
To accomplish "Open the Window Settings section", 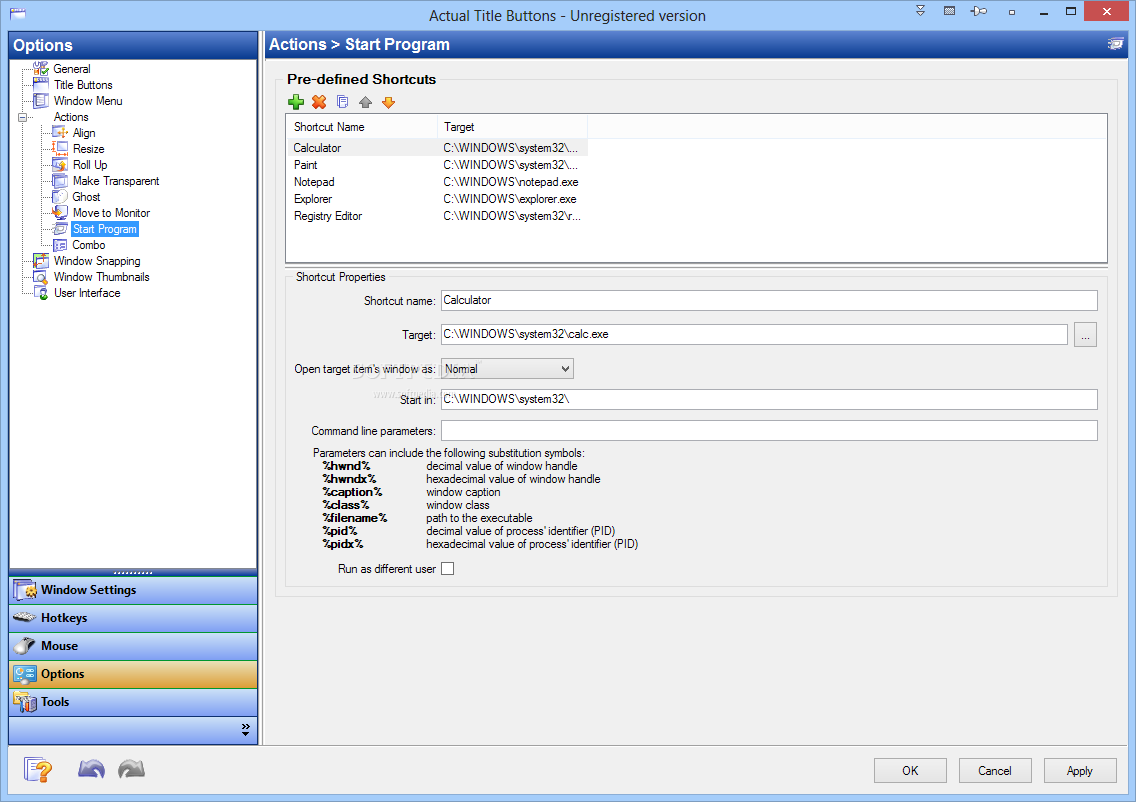I will coord(133,590).
